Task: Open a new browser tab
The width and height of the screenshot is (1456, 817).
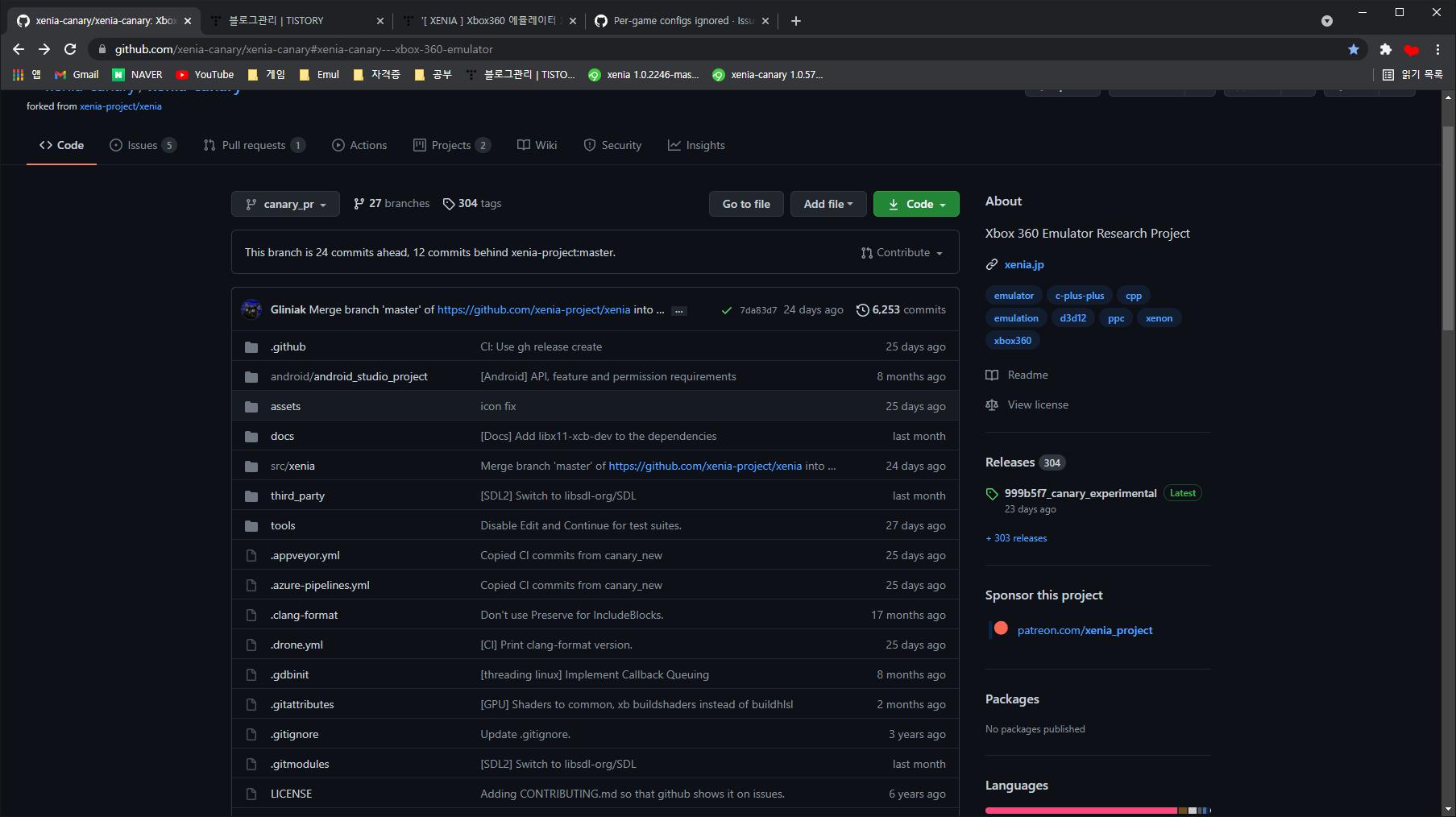Action: tap(796, 21)
